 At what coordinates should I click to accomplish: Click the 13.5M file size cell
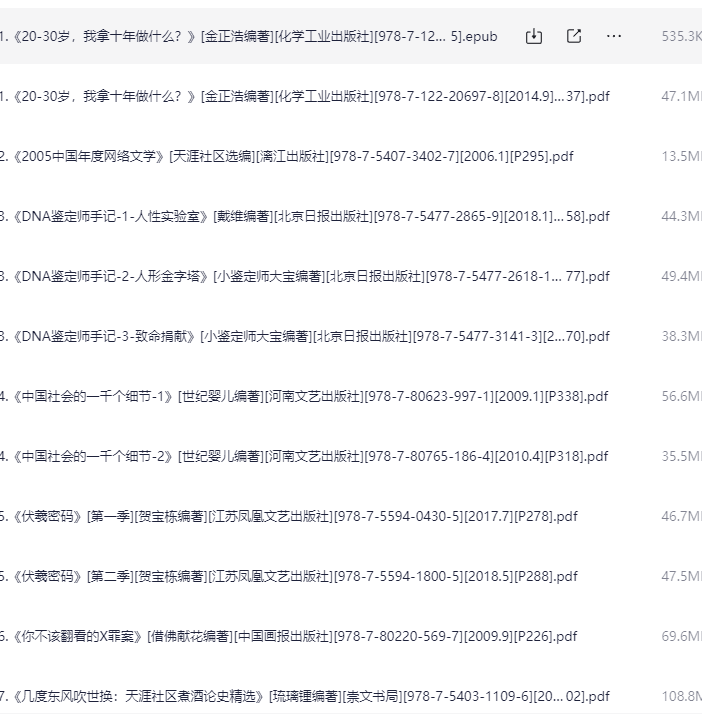[x=681, y=156]
